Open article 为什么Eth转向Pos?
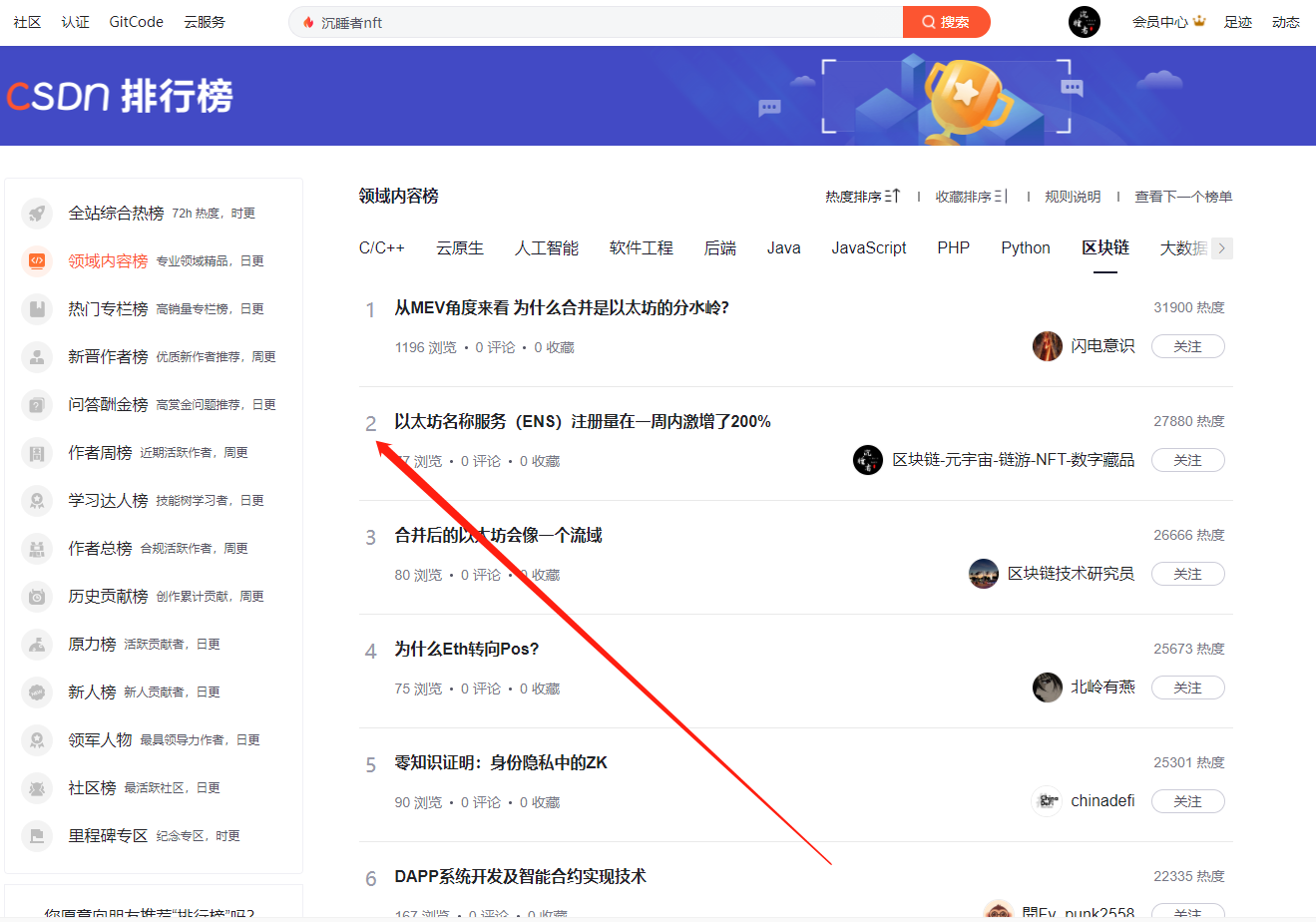 467,649
